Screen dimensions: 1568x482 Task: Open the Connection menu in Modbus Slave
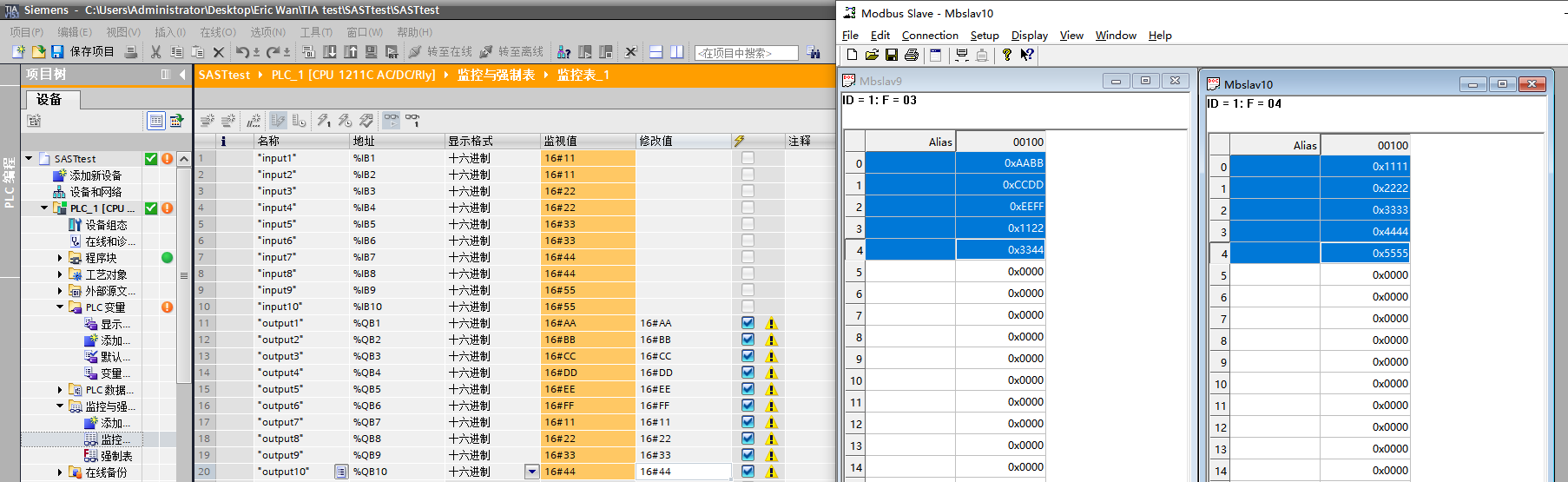930,36
